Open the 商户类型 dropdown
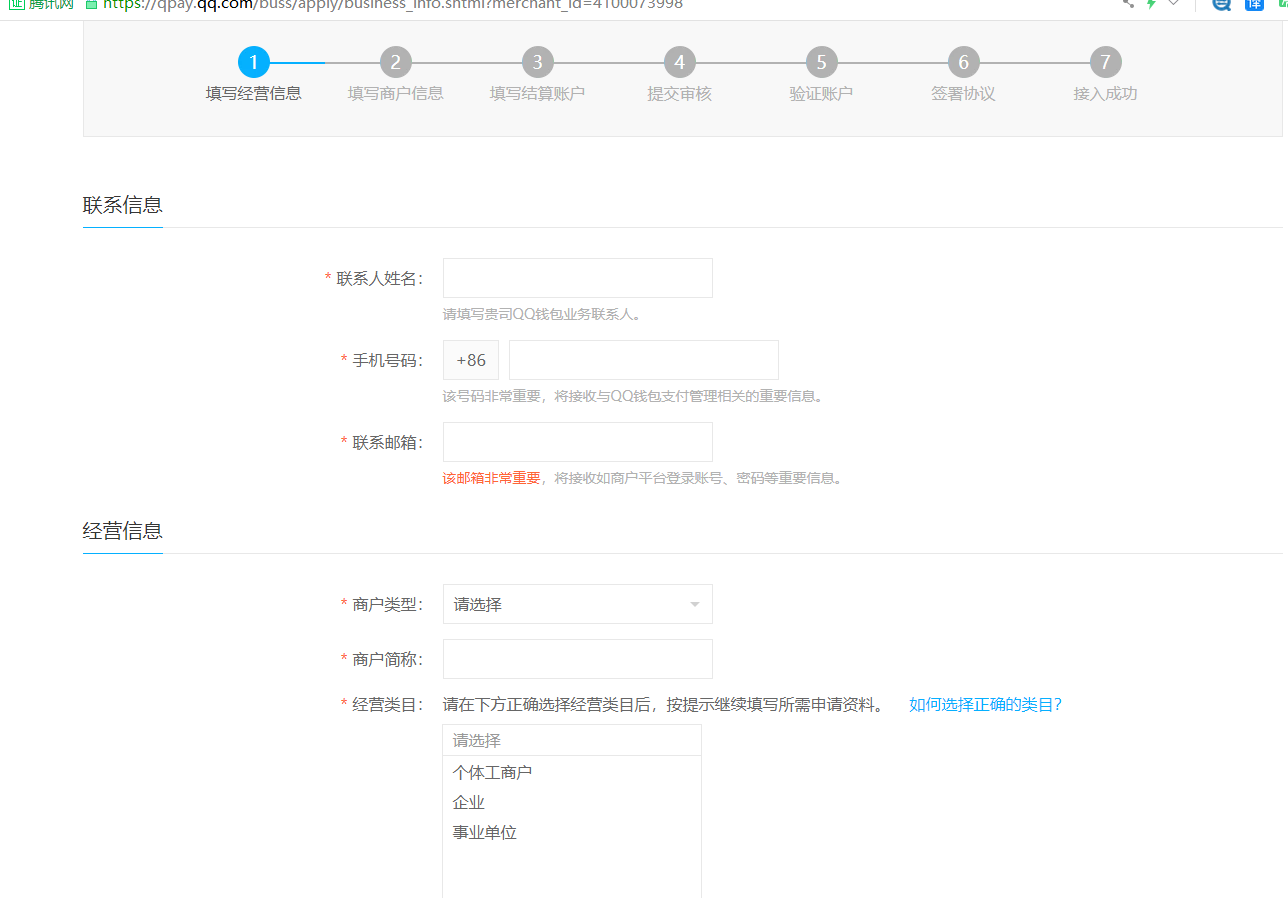1288x898 pixels. 577,604
